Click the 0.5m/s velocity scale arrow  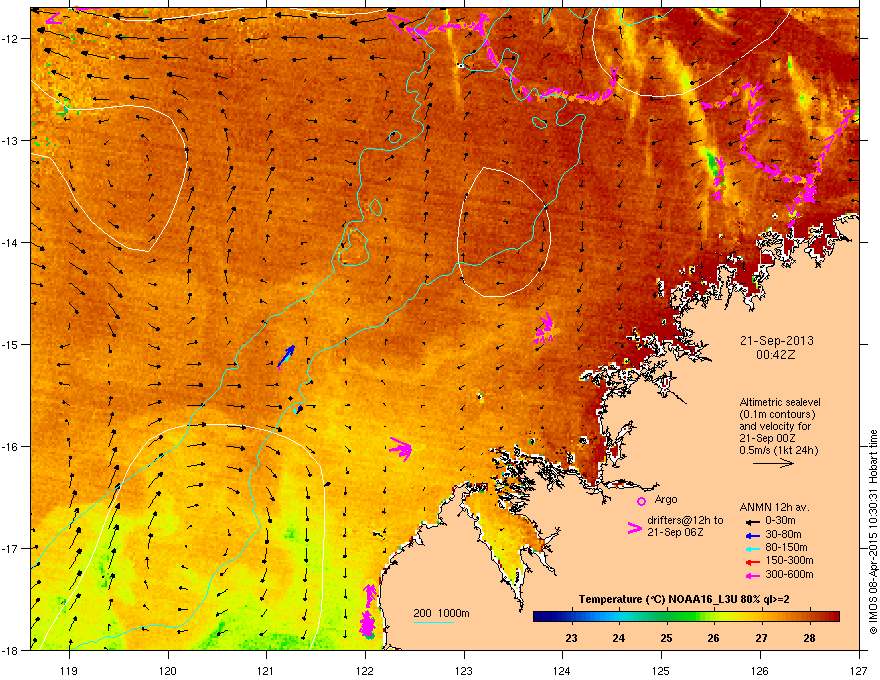pyautogui.click(x=773, y=463)
